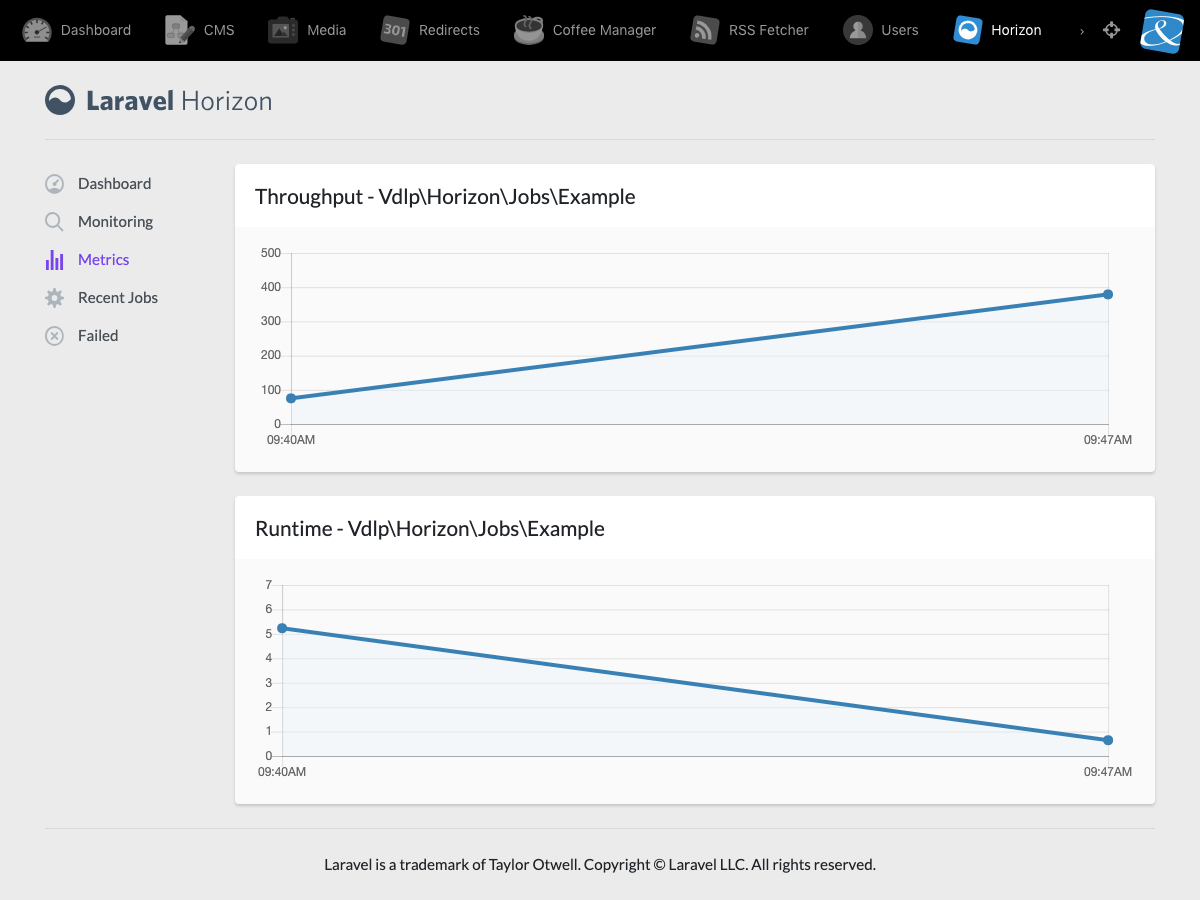Click Runtime chart data point at 09:47AM
This screenshot has width=1200, height=900.
(1108, 740)
